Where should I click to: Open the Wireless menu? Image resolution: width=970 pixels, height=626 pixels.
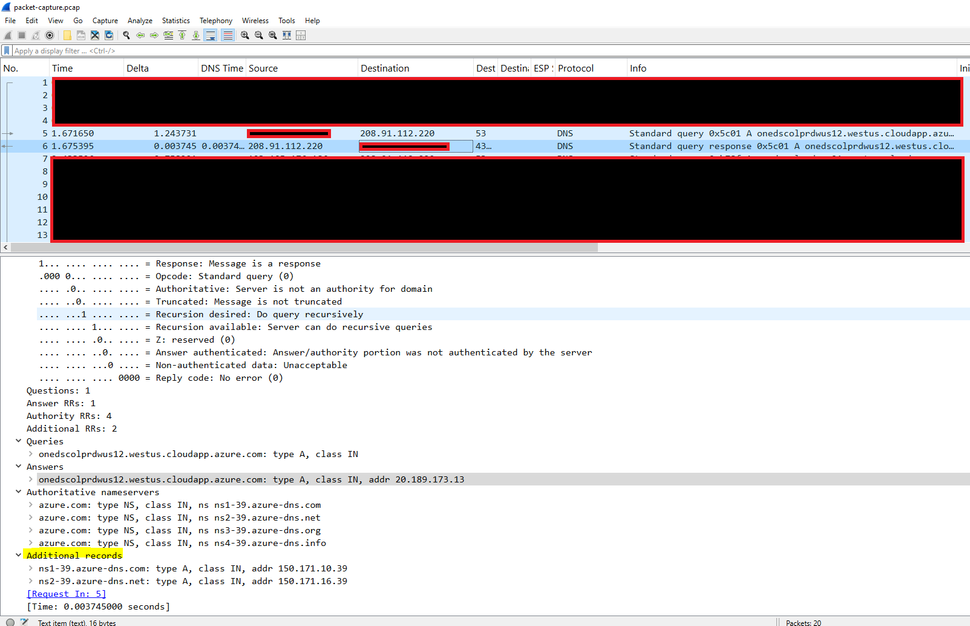click(x=255, y=20)
